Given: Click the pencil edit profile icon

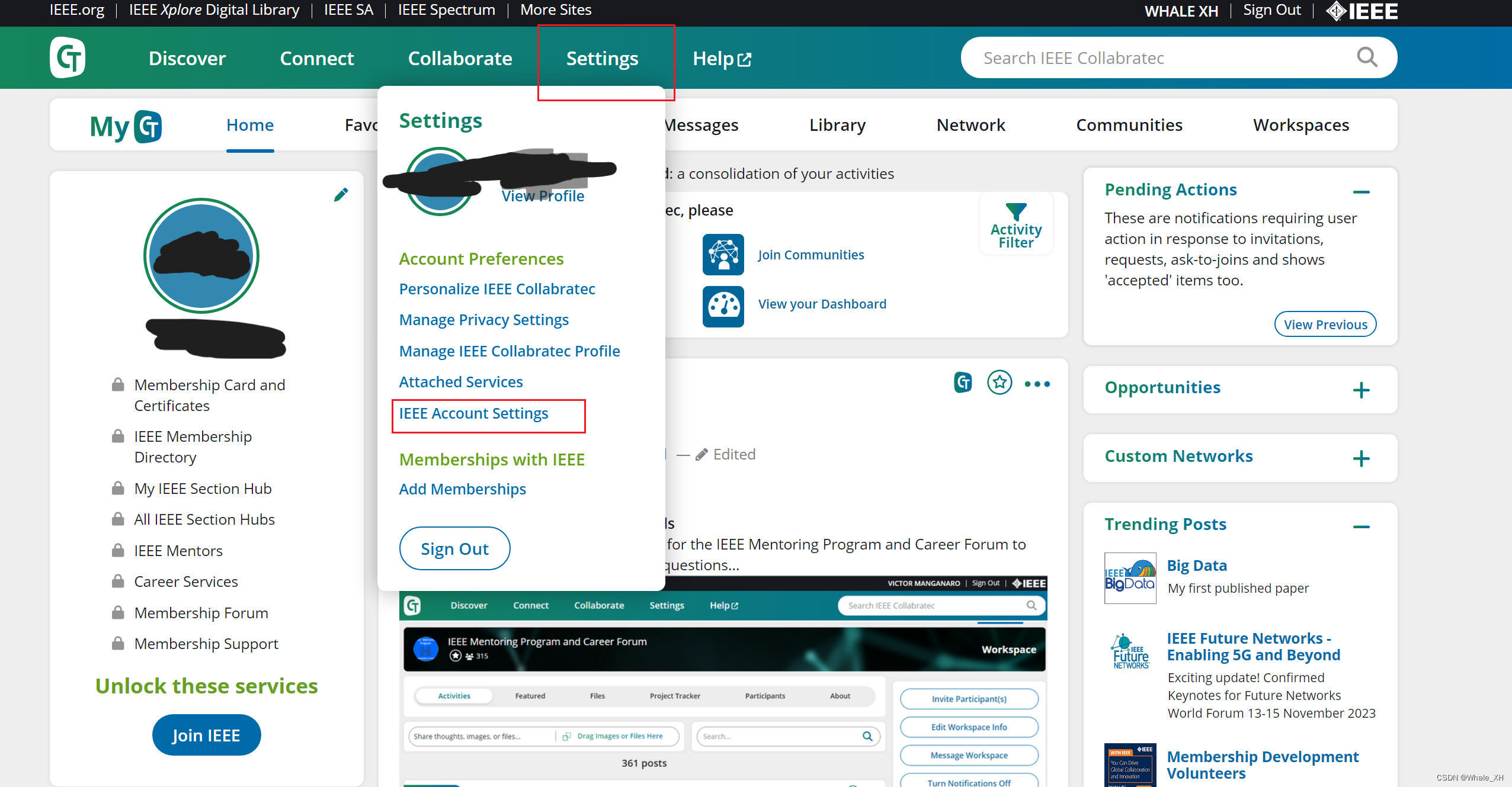Looking at the screenshot, I should click(x=341, y=194).
